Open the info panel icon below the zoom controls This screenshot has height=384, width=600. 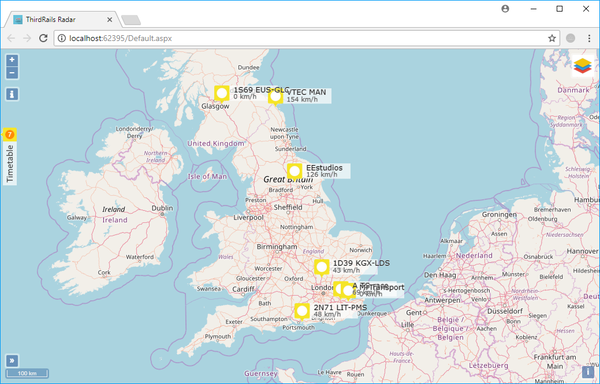point(12,94)
